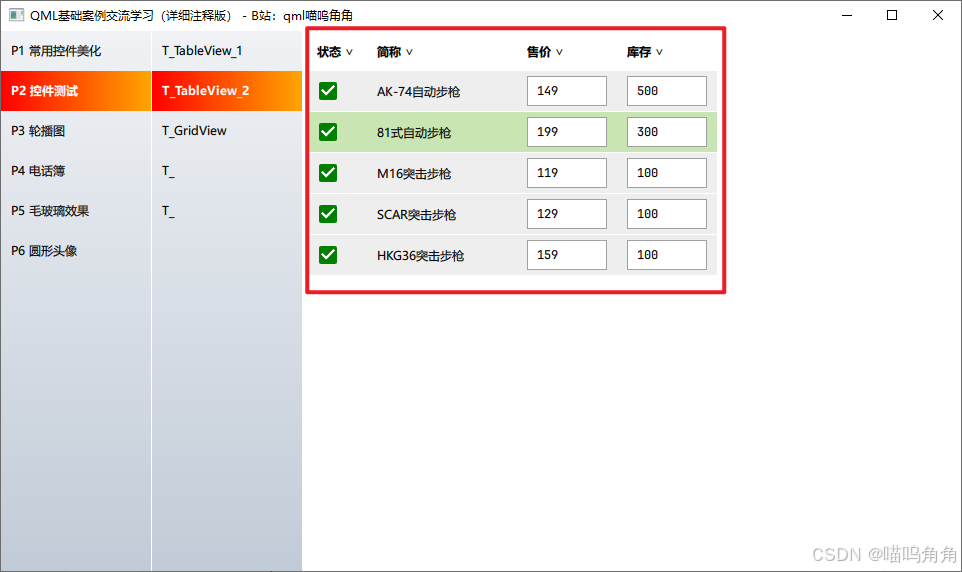Image resolution: width=962 pixels, height=572 pixels.
Task: Toggle the M16突击步枪 status checkbox
Action: coord(328,173)
